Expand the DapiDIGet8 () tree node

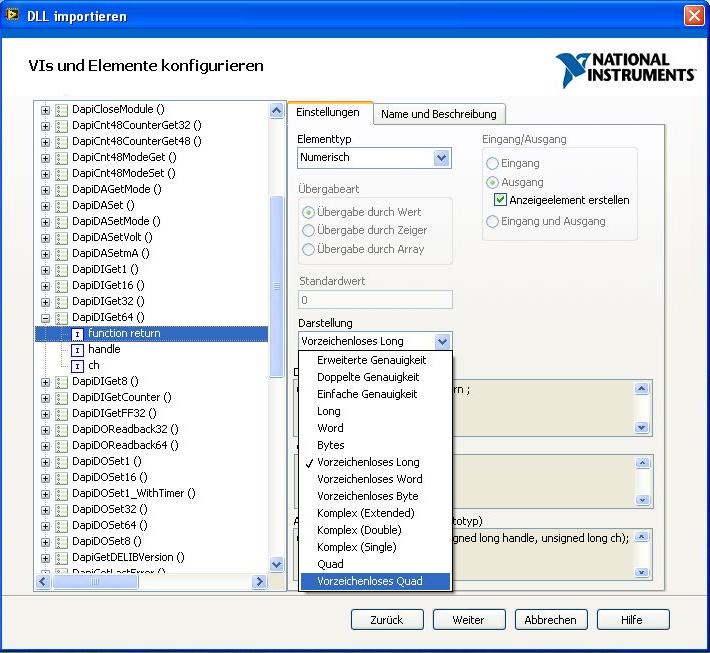click(45, 381)
